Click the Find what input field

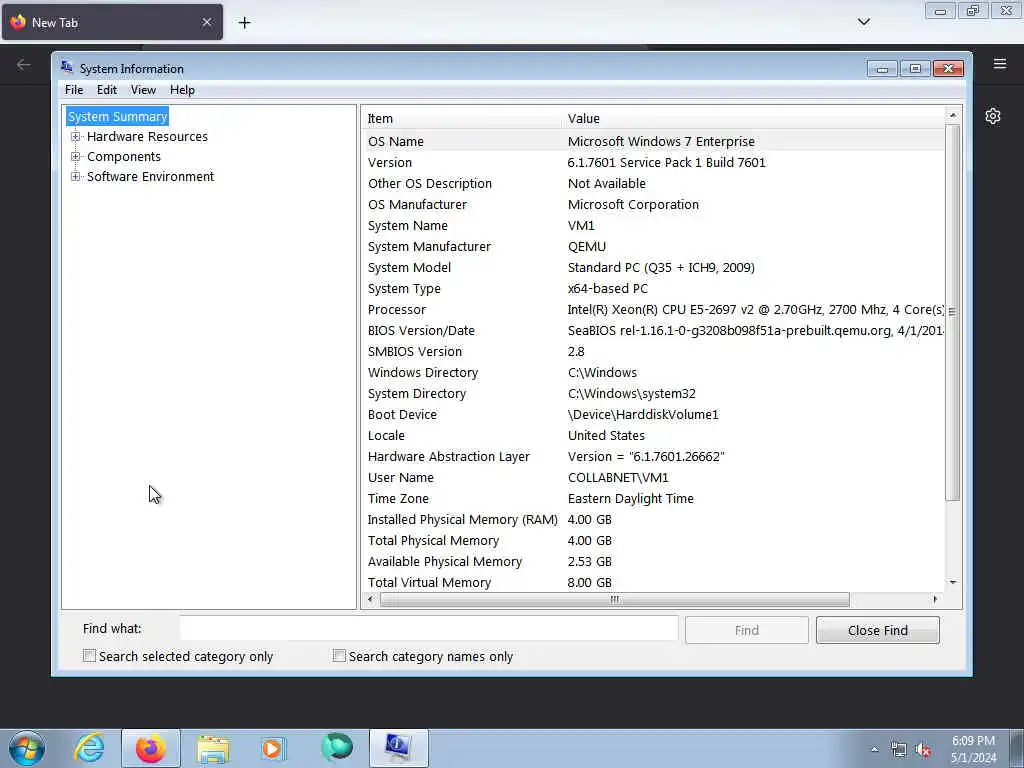pos(429,628)
